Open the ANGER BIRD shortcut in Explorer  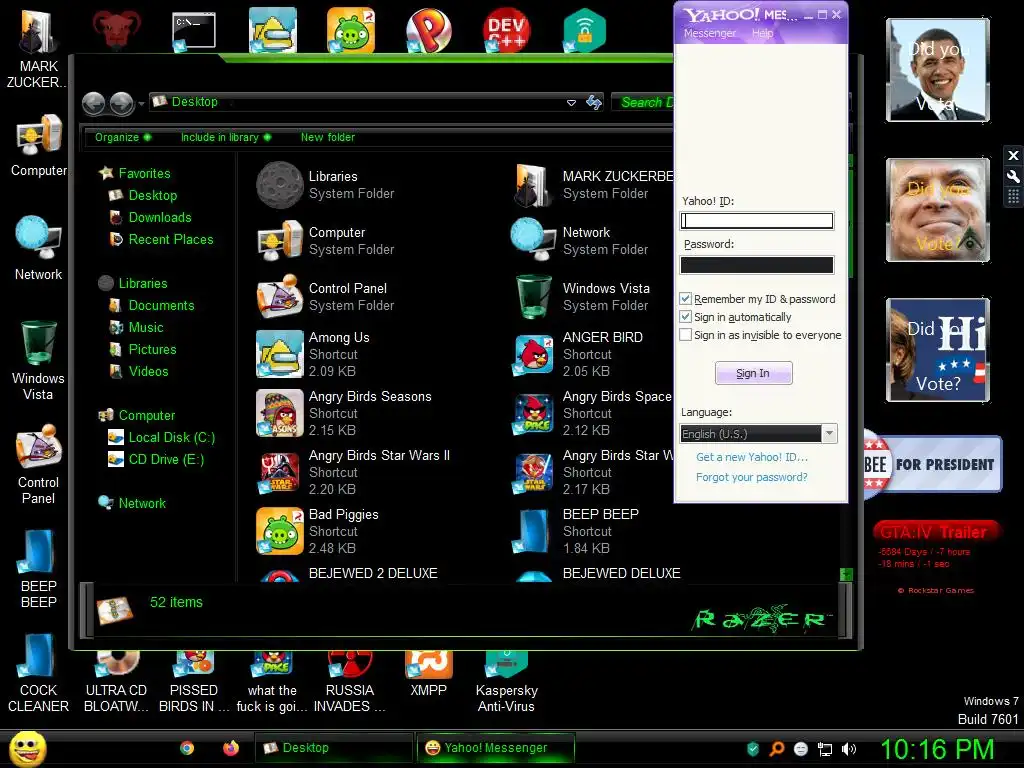(x=579, y=354)
